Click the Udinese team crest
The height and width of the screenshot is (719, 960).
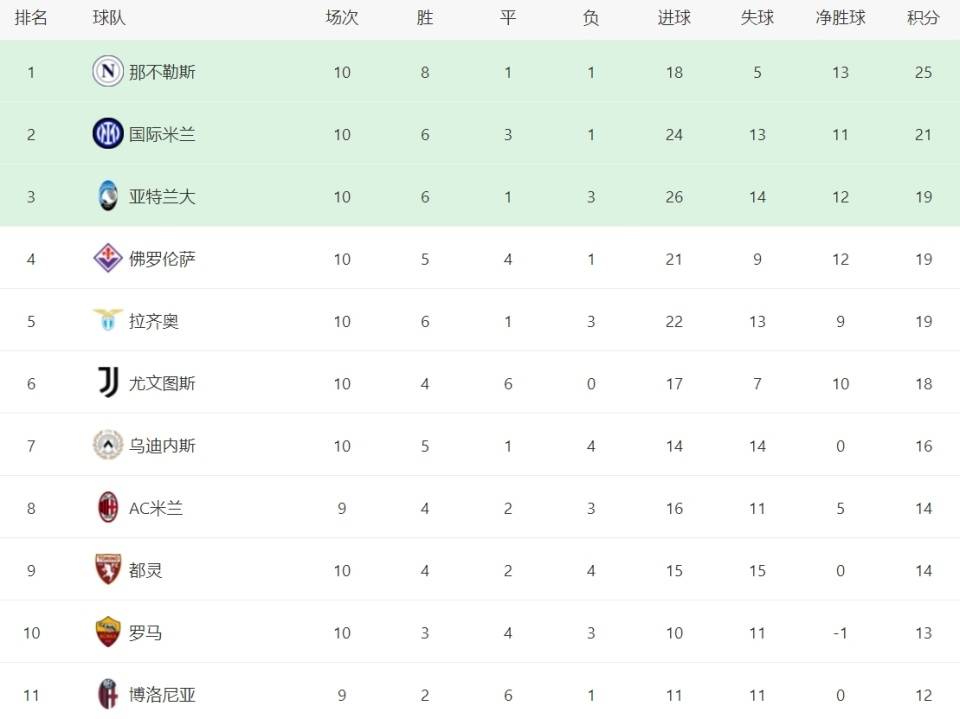point(108,445)
